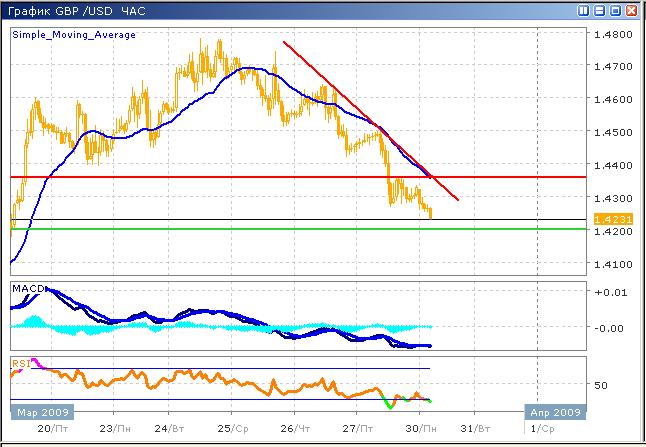Click the 1.4800 price axis label
646x447 pixels.
610,34
